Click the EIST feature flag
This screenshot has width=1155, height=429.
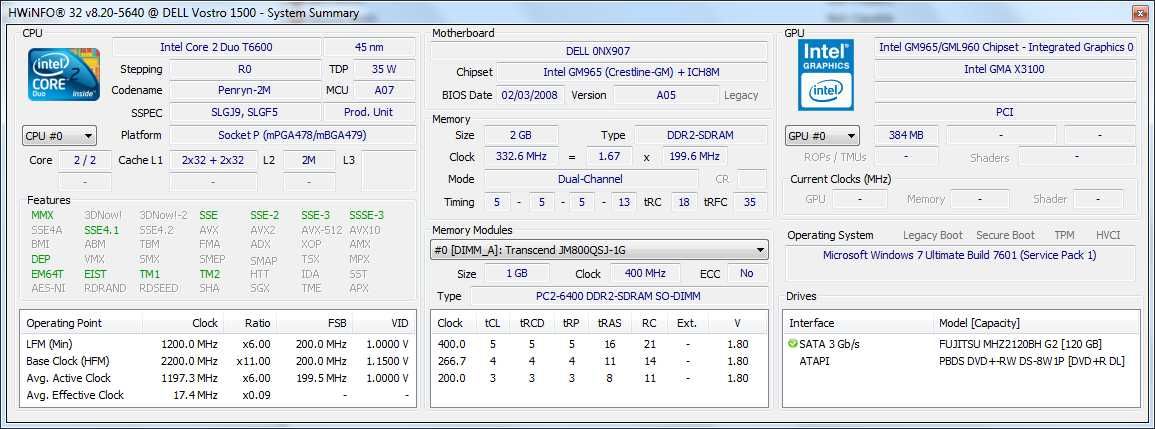pyautogui.click(x=95, y=274)
